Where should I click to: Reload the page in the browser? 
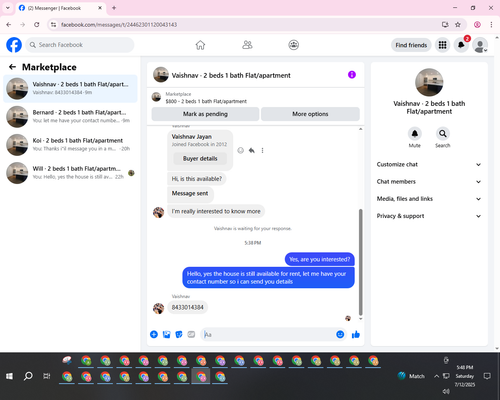click(x=37, y=25)
